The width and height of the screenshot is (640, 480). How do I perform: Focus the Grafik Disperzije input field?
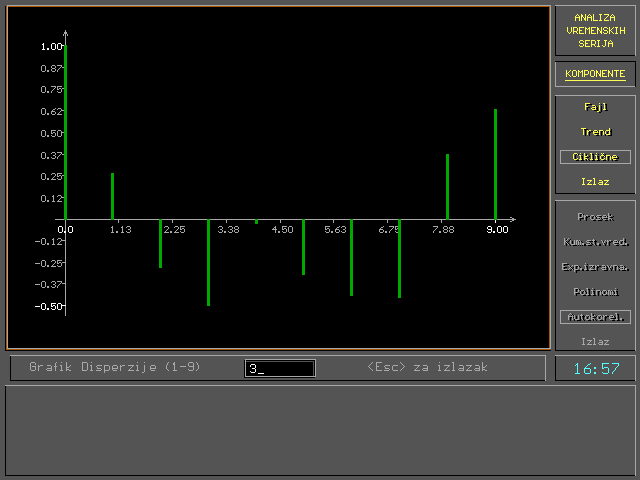click(280, 368)
